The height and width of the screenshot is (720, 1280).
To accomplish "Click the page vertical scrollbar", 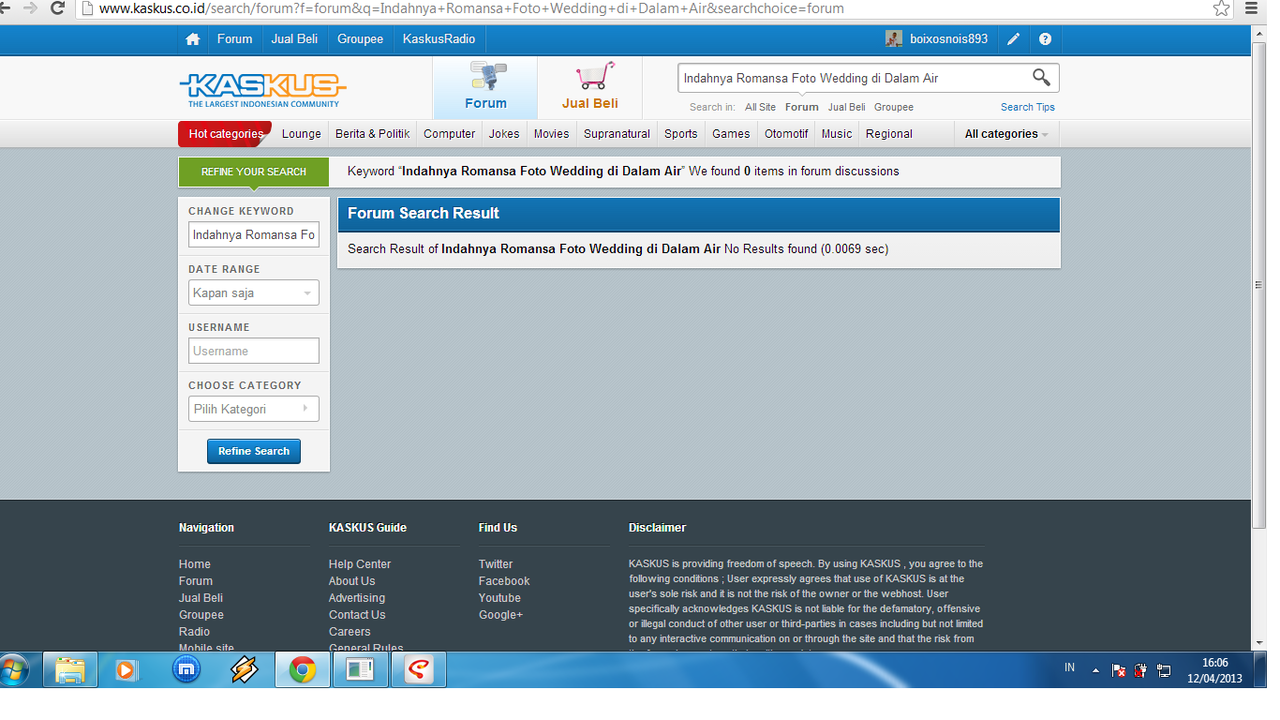I will pos(1258,285).
